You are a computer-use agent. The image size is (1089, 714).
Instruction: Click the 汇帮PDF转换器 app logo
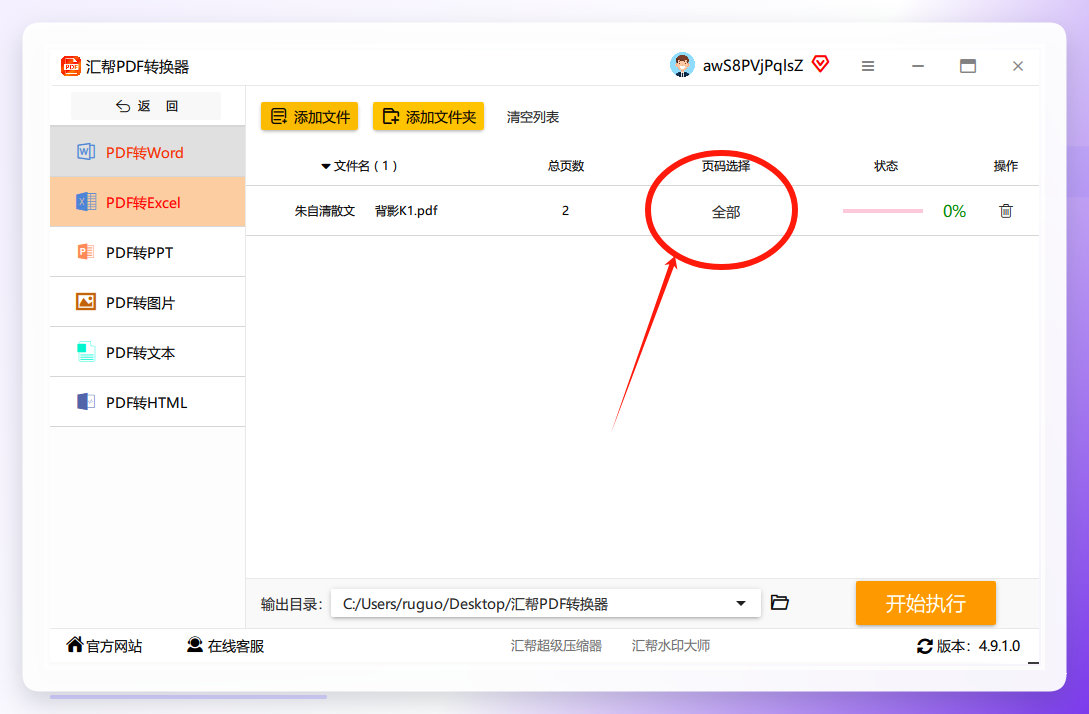point(71,66)
